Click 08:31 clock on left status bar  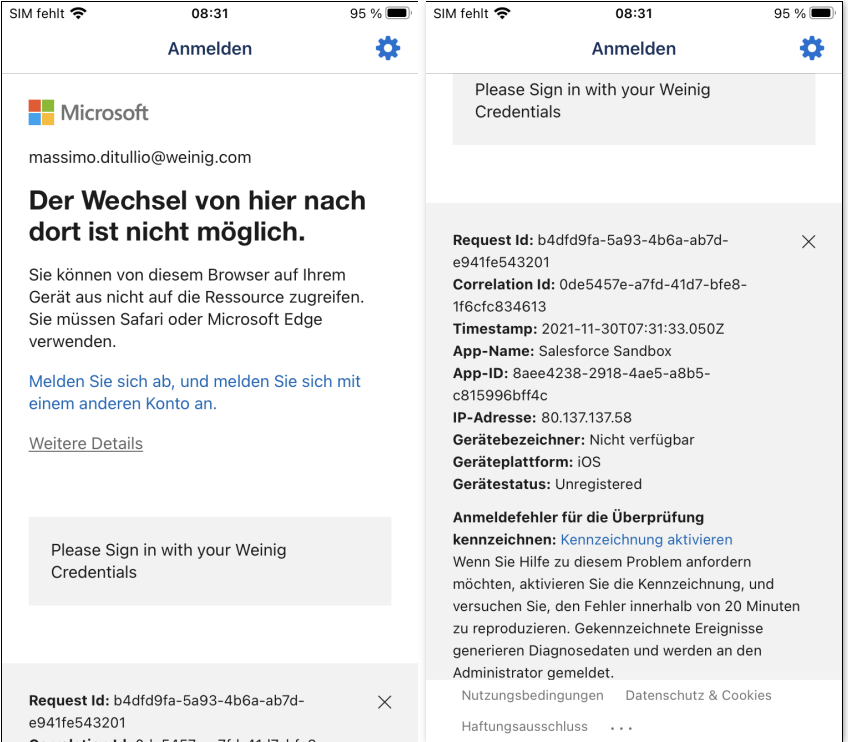(210, 14)
